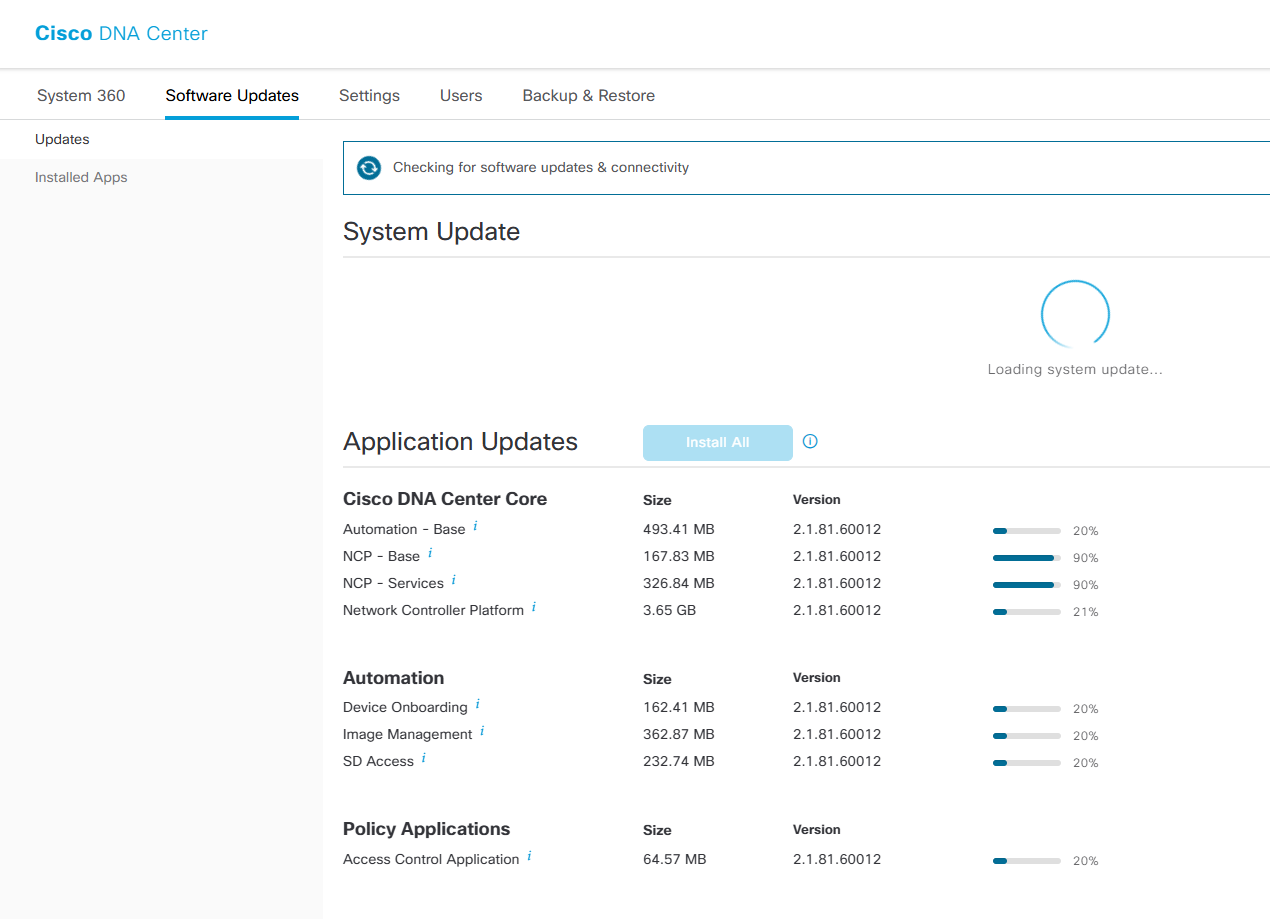
Task: Show info for SD Access
Action: pyautogui.click(x=423, y=759)
